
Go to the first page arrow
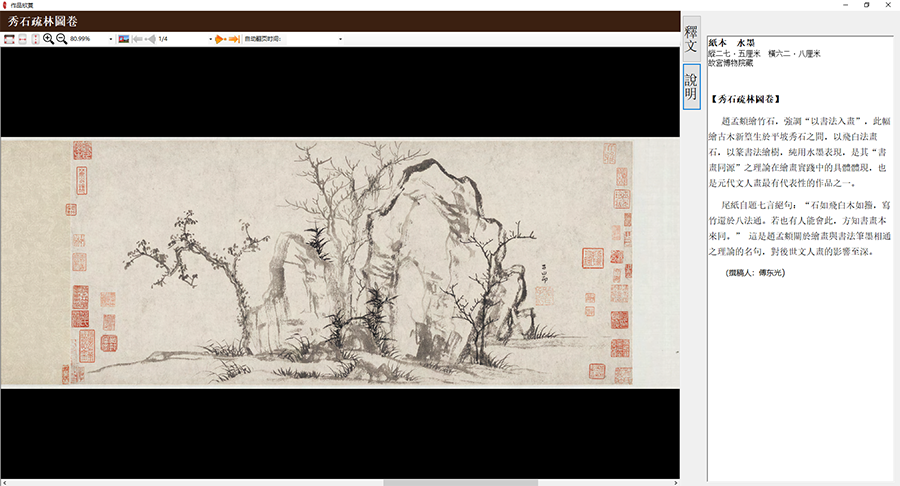click(137, 39)
